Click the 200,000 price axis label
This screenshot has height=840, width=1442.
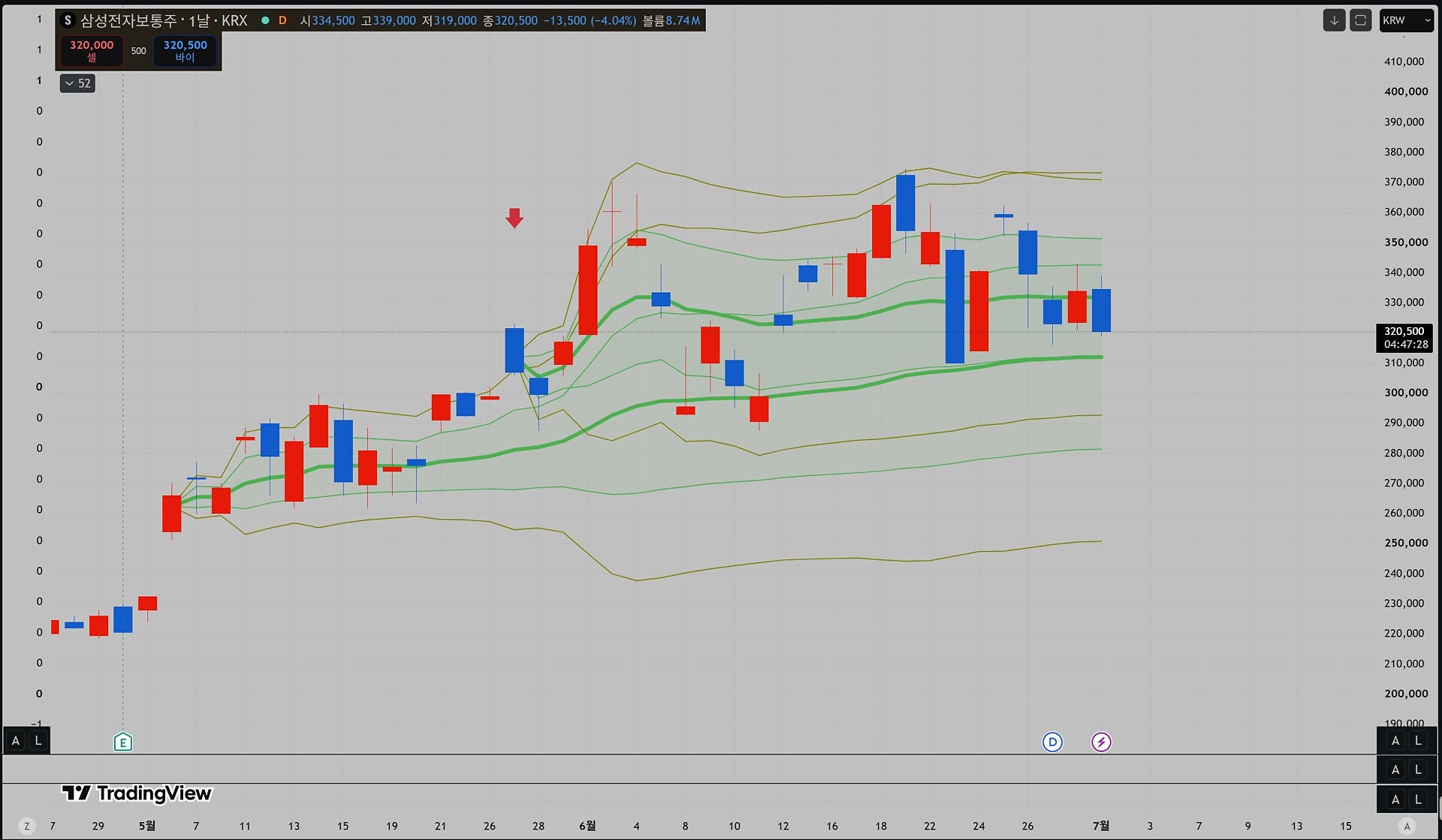[1406, 694]
